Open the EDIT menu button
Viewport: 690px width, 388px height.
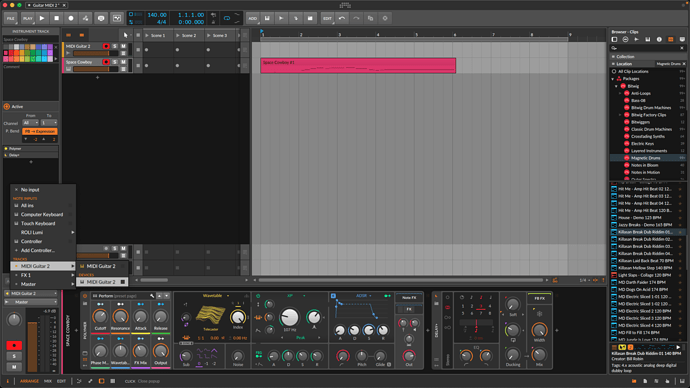pyautogui.click(x=327, y=18)
